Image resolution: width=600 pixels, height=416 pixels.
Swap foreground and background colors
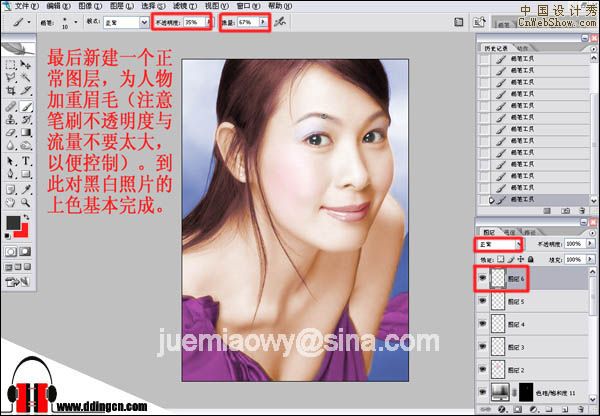[26, 218]
